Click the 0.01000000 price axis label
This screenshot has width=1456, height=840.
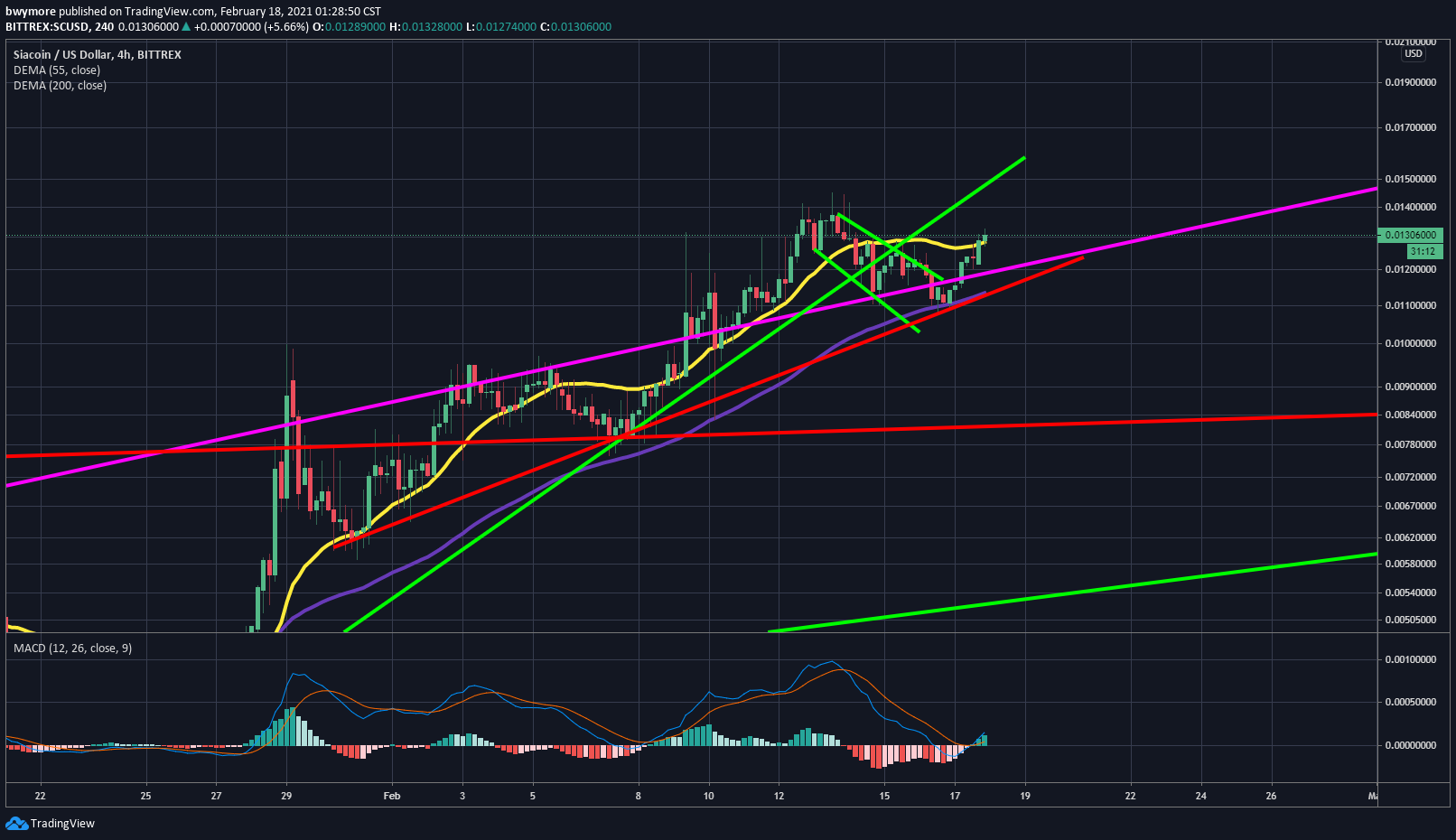(1411, 343)
